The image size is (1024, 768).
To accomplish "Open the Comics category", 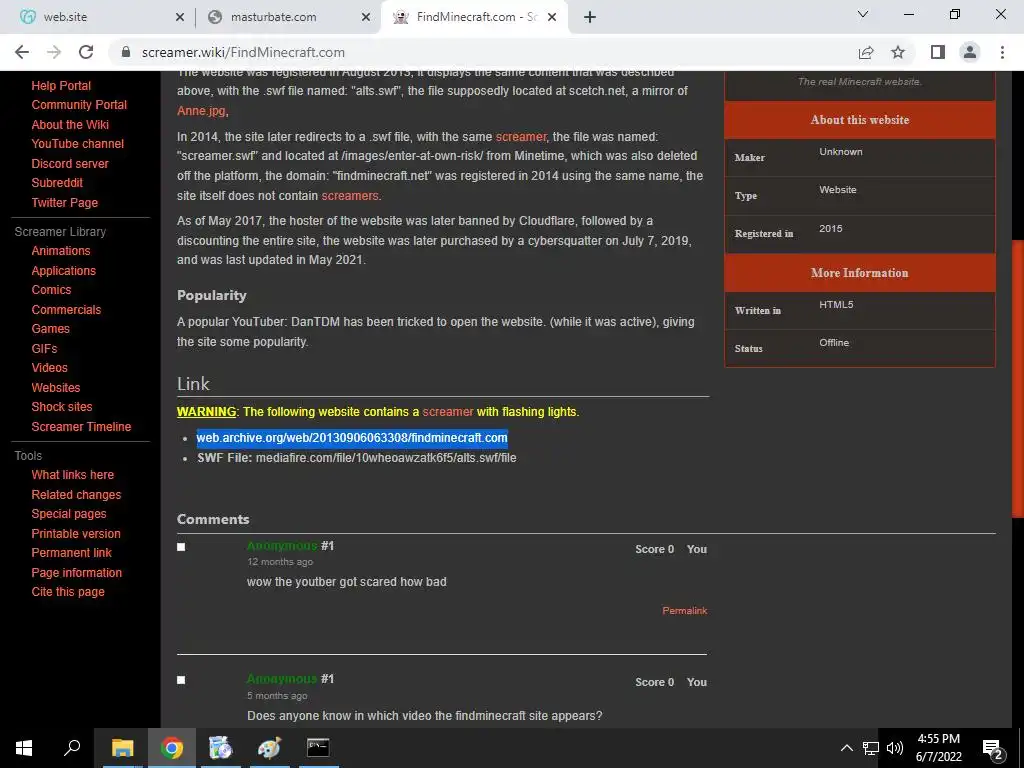I will (51, 290).
